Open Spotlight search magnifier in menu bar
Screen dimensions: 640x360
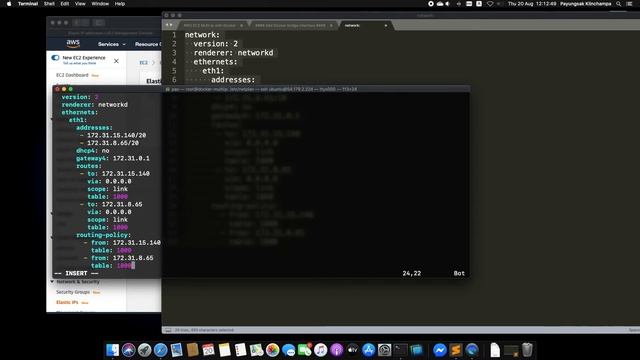tap(619, 4)
